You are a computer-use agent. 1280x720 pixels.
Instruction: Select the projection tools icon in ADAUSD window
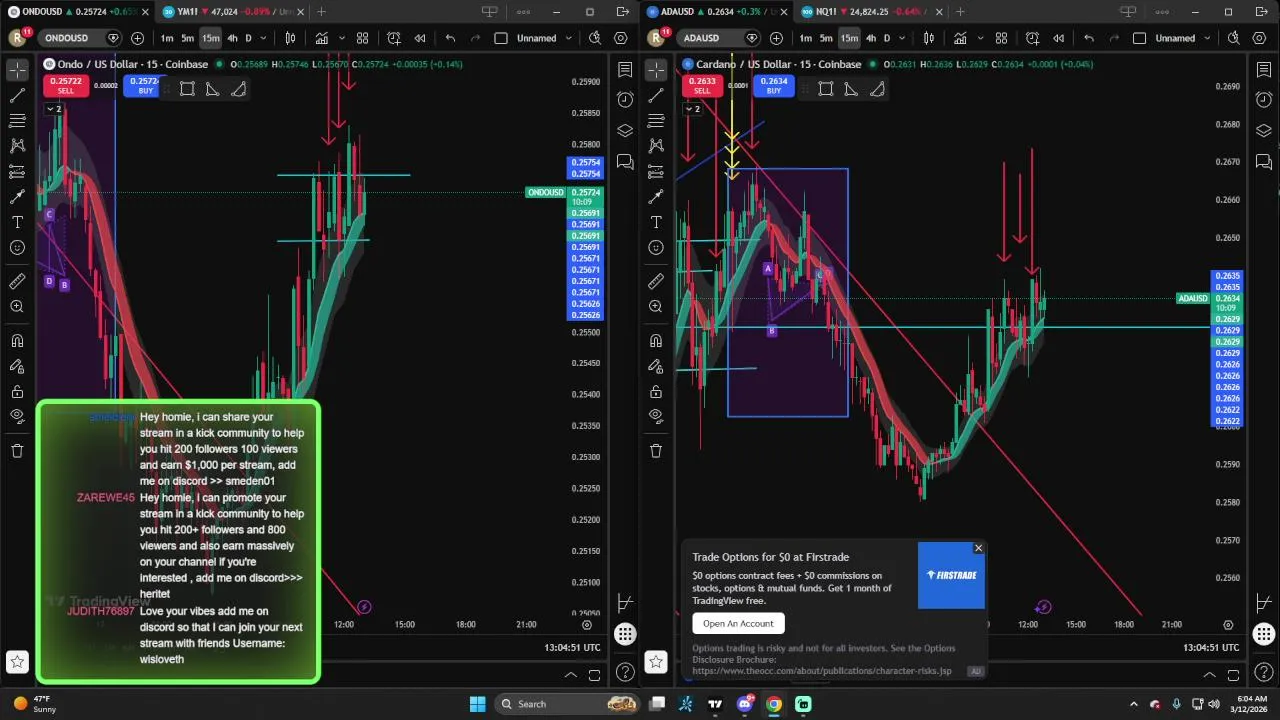[656, 172]
